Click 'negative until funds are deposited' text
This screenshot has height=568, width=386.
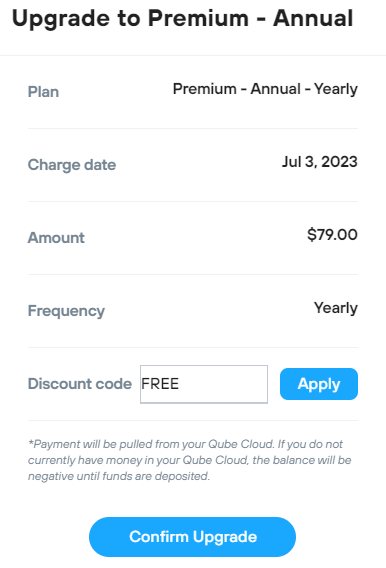[x=119, y=476]
